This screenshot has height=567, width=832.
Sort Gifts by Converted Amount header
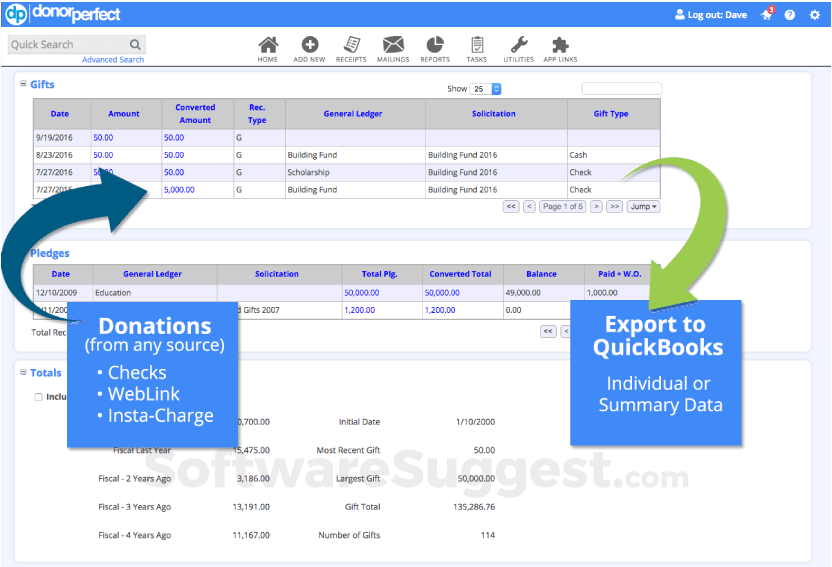click(x=195, y=114)
